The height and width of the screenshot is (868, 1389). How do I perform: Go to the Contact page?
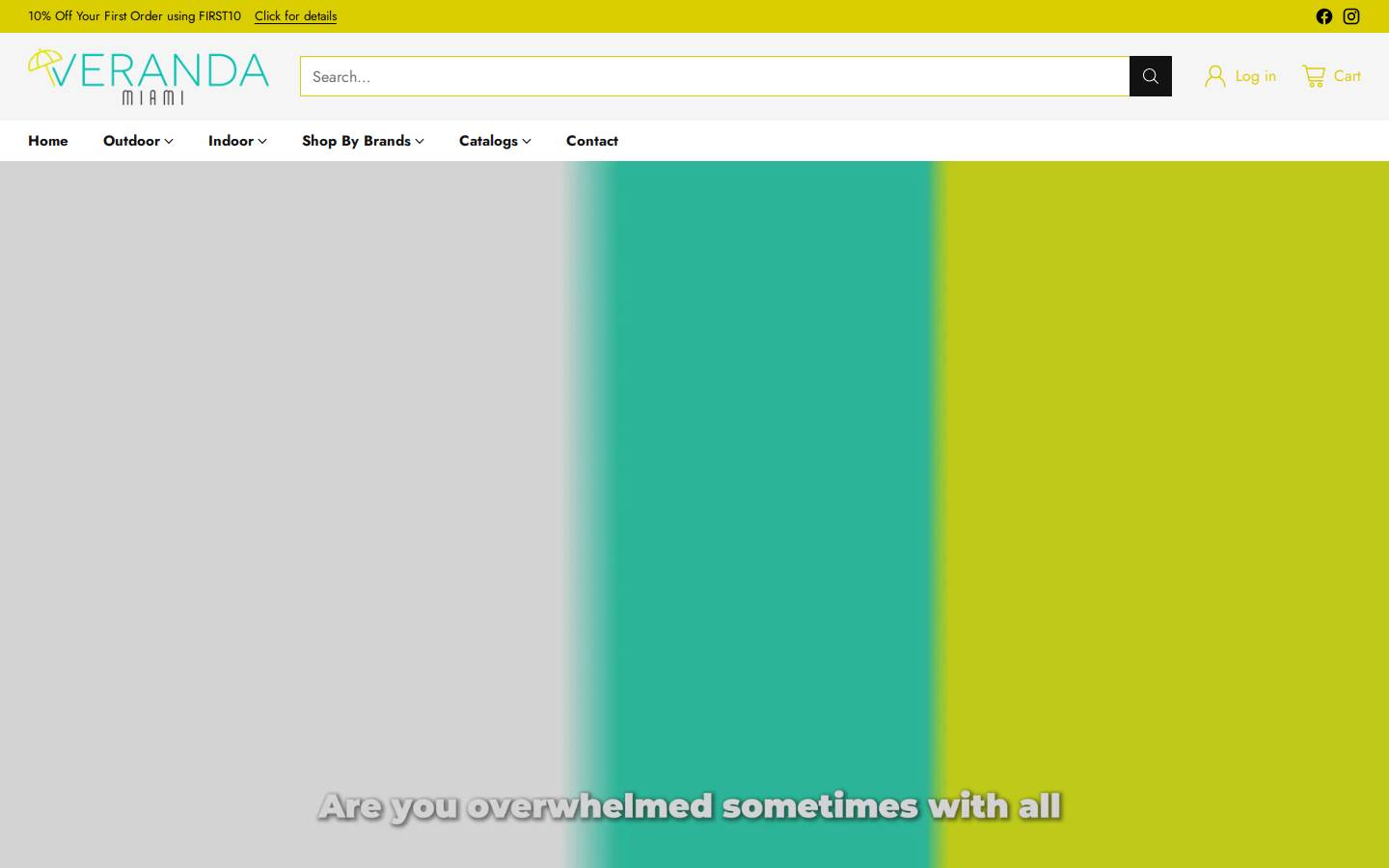[592, 141]
